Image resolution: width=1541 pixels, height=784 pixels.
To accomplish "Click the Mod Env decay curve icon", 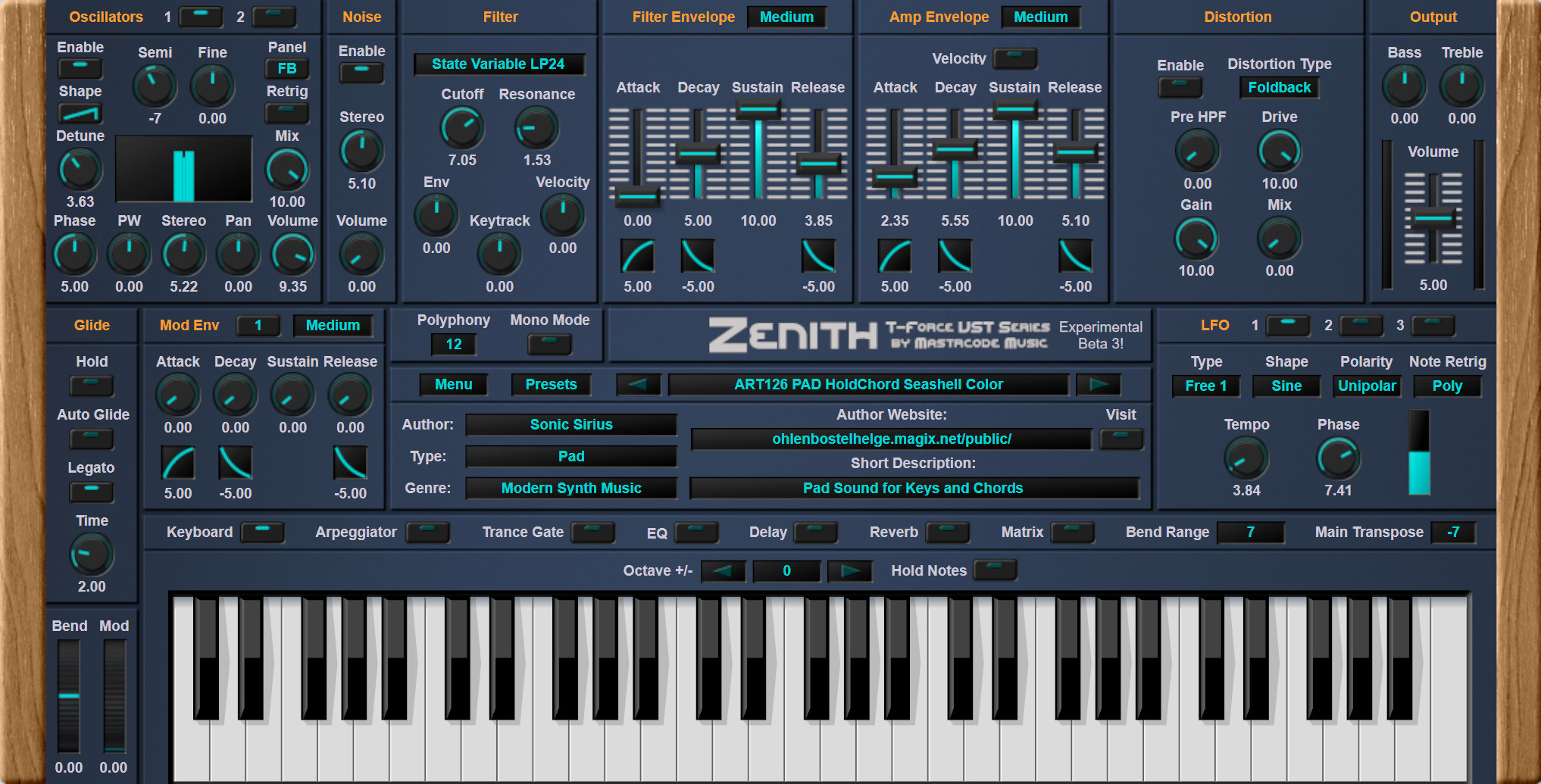I will point(236,463).
